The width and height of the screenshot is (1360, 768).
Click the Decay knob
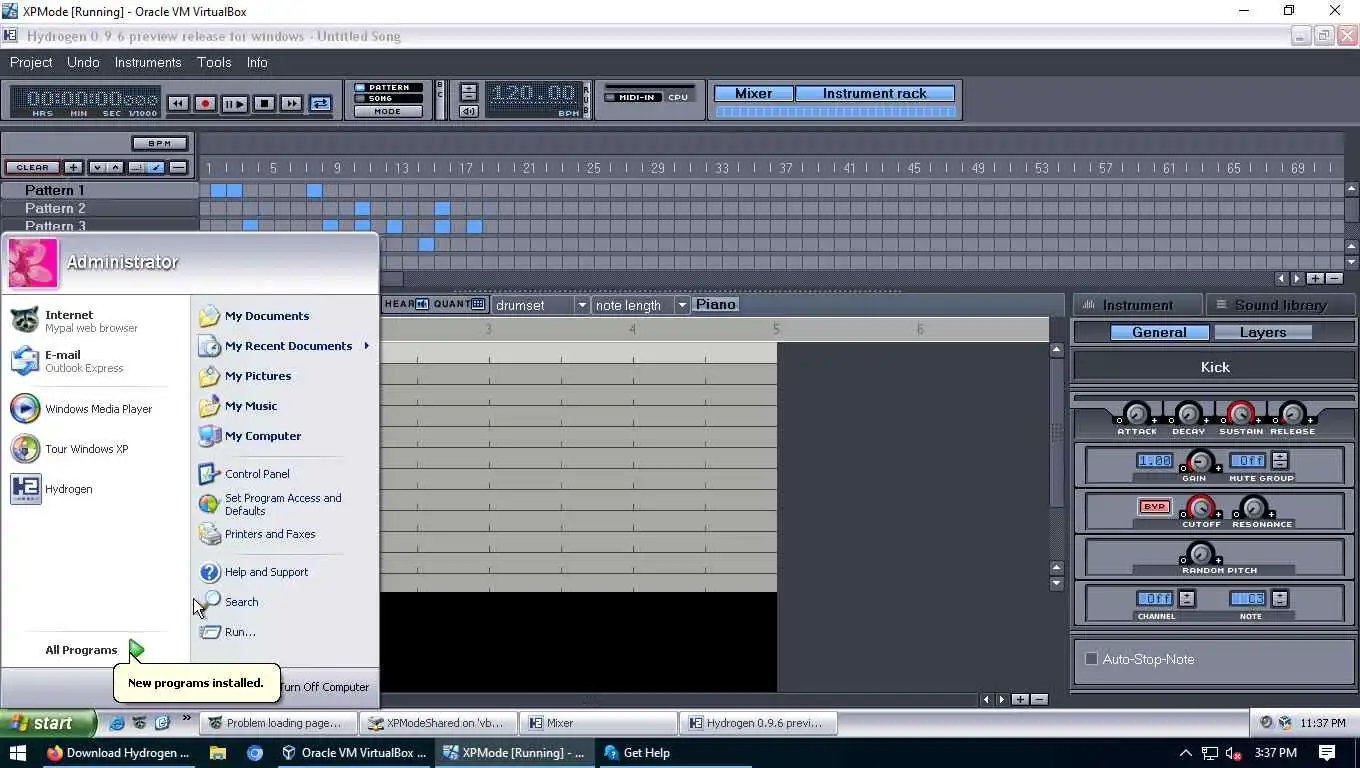pyautogui.click(x=1189, y=413)
